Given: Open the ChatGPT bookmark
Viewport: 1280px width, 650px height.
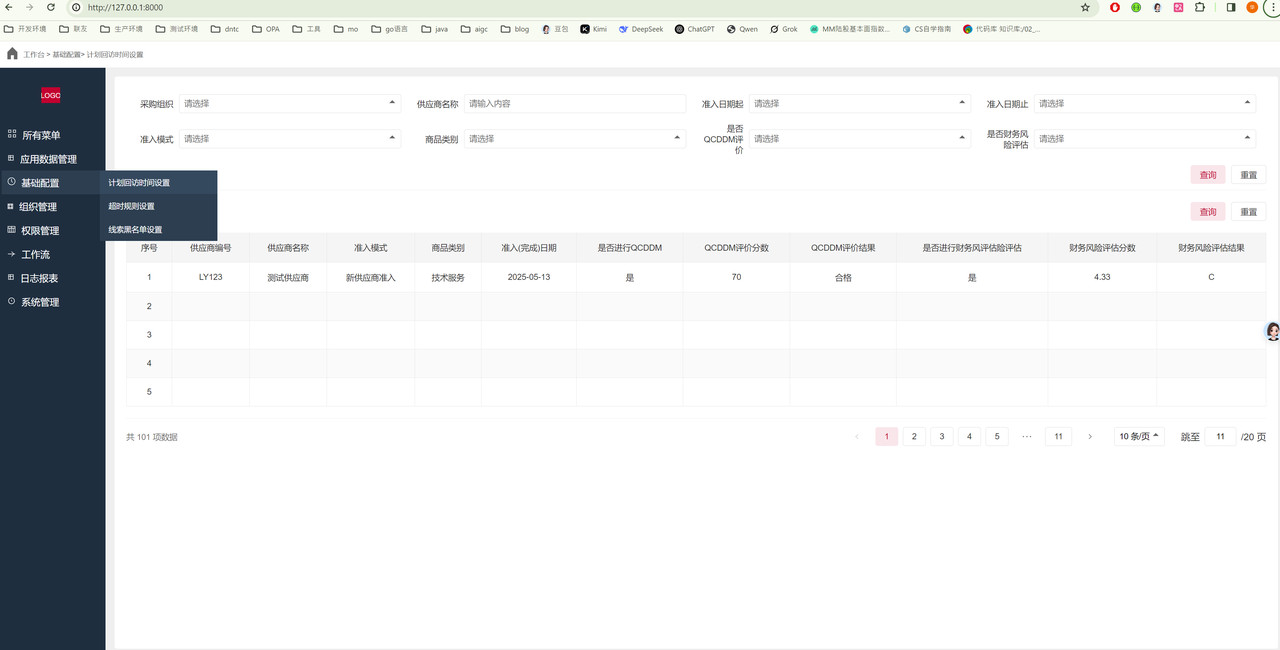Looking at the screenshot, I should [x=694, y=29].
